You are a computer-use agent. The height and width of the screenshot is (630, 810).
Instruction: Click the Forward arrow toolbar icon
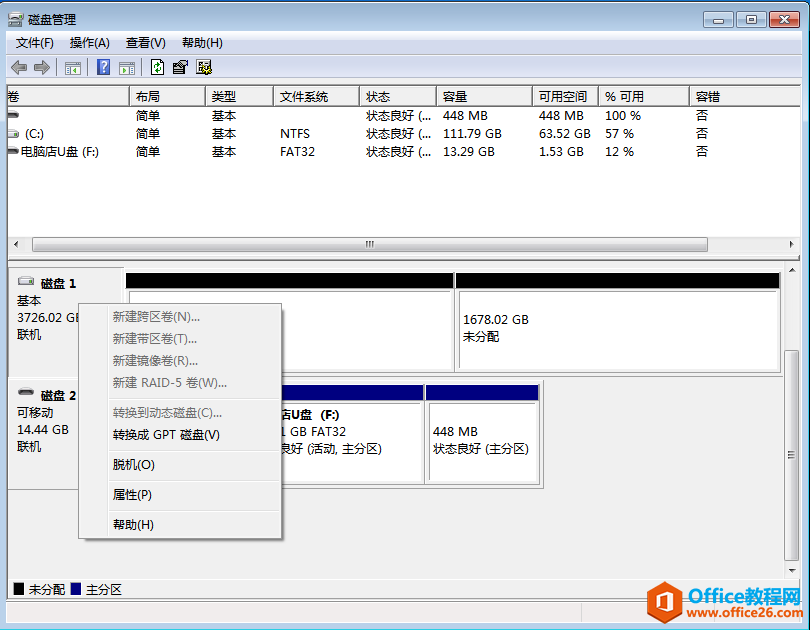coord(41,68)
